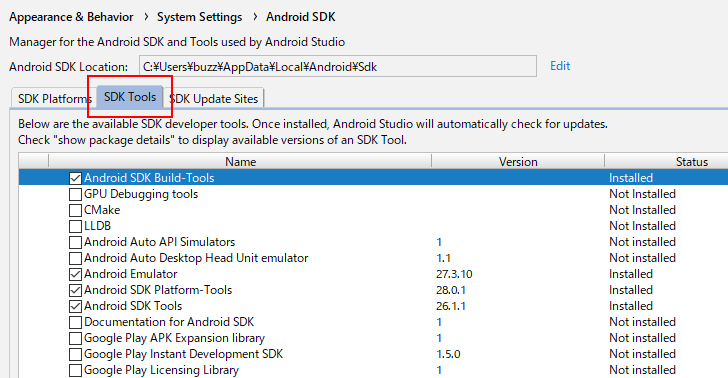Click 'Appearance & Behavior' breadcrumb
The height and width of the screenshot is (378, 728).
click(71, 17)
